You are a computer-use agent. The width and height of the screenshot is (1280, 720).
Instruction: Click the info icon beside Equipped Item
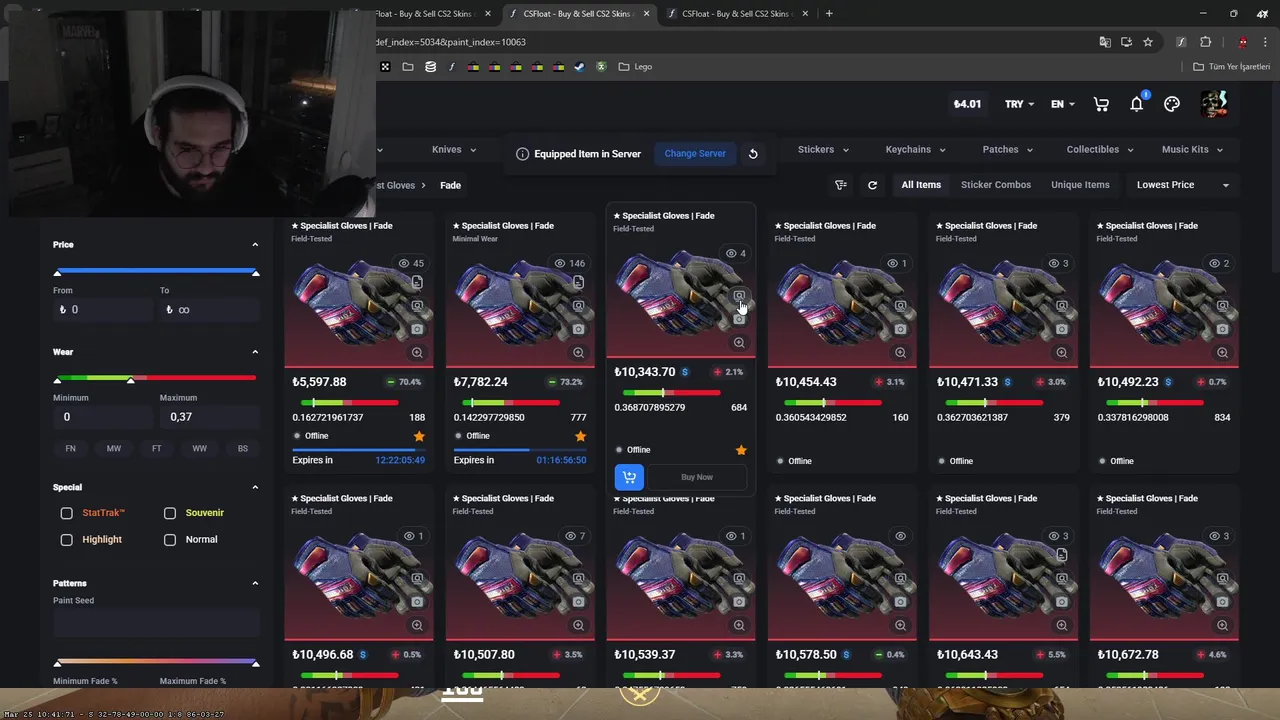click(522, 154)
